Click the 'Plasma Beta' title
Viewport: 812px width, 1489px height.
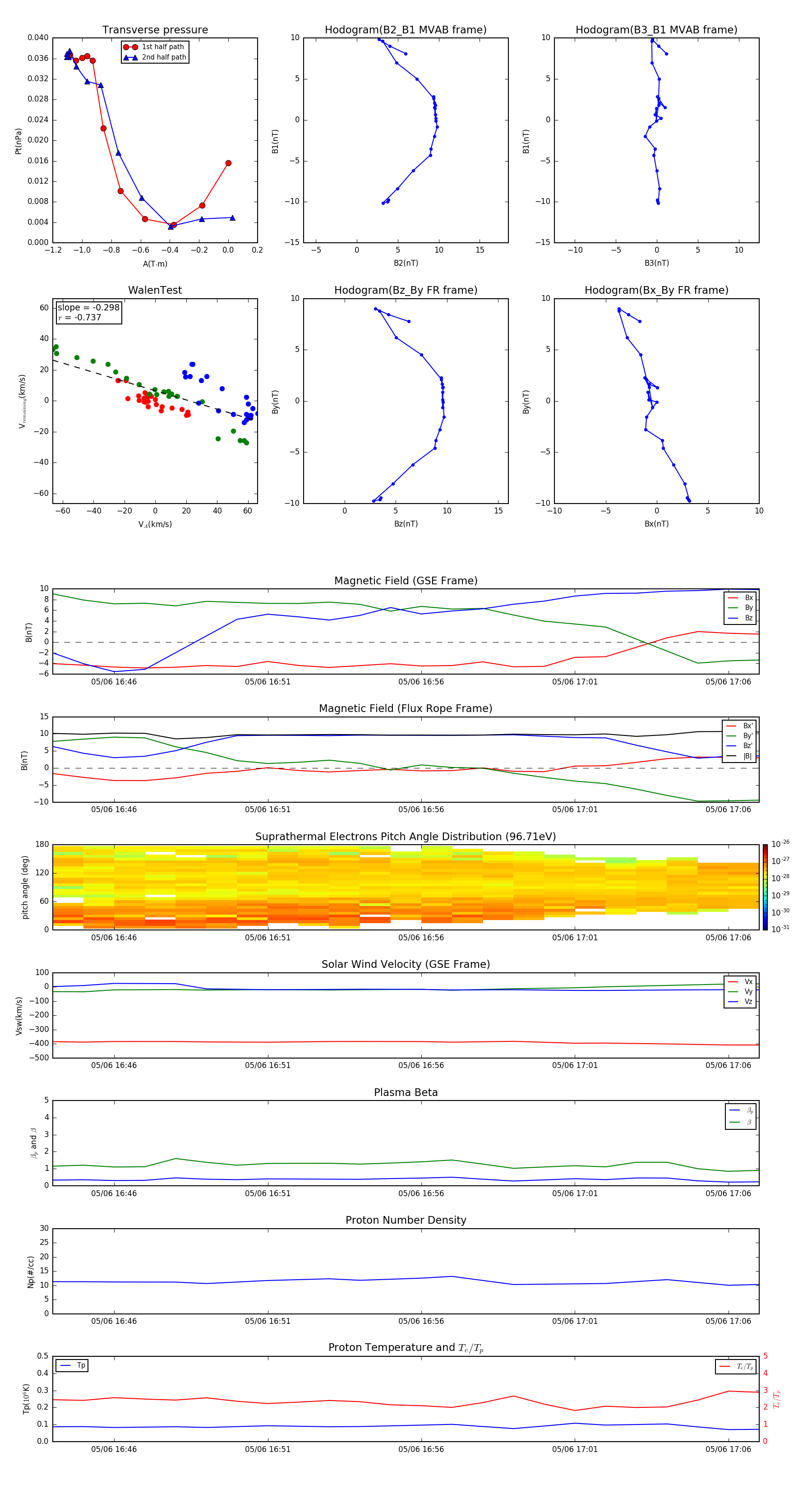pyautogui.click(x=406, y=1092)
